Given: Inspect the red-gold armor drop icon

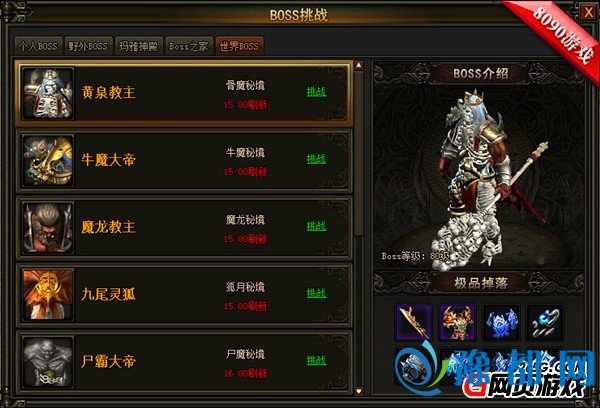Looking at the screenshot, I should coord(458,322).
